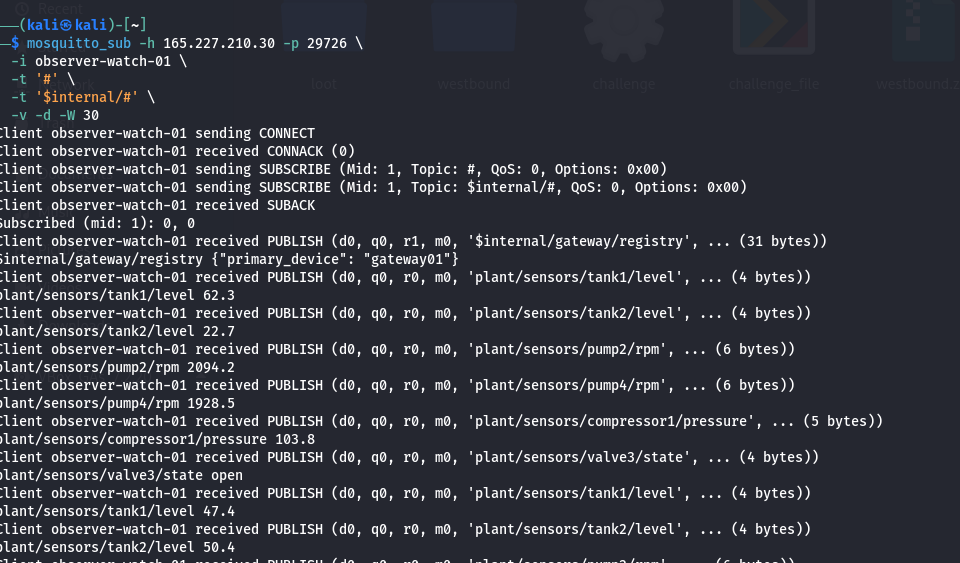Click the '(31 bytes)' size text
Screen dimensions: 960x563
pyautogui.click(x=779, y=241)
